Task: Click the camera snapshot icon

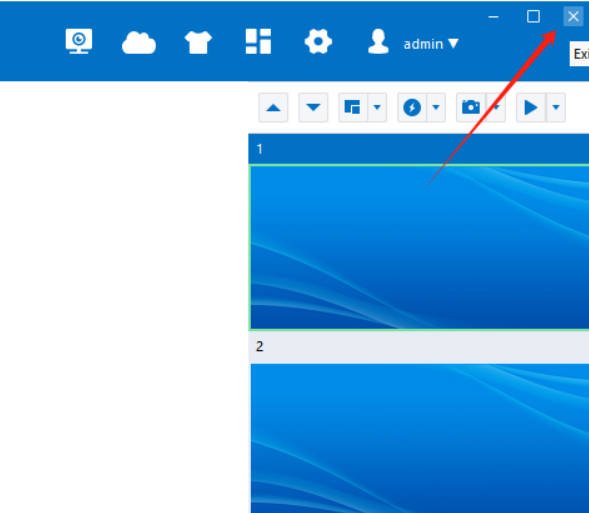Action: 471,108
